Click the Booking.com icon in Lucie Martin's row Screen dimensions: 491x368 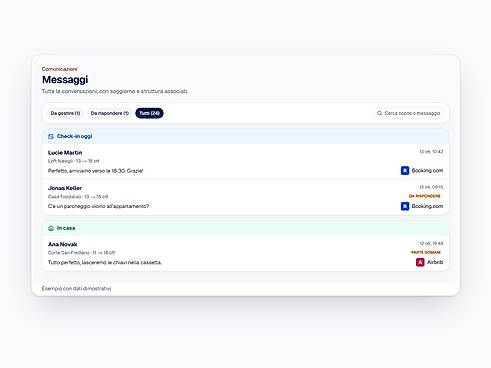[x=405, y=171]
